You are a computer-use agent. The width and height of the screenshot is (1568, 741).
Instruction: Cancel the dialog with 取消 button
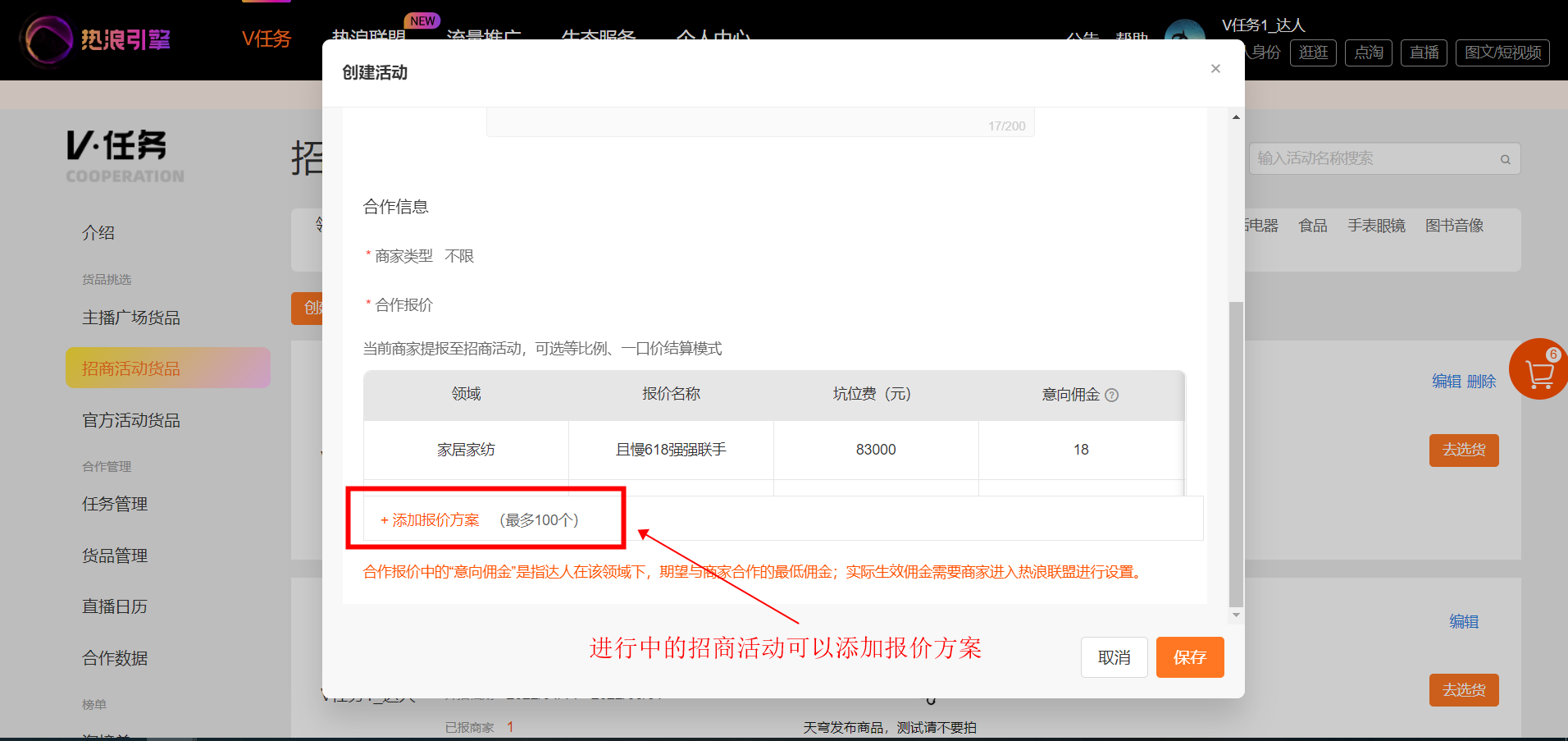point(1114,657)
